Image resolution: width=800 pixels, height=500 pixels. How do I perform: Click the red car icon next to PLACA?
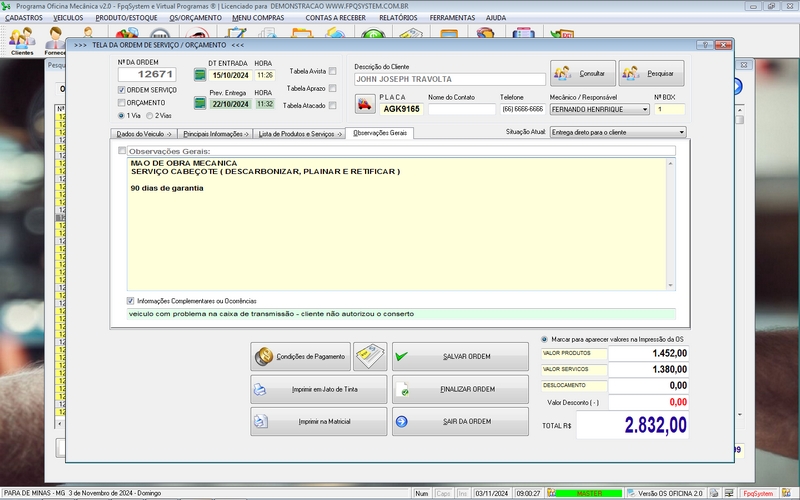point(365,104)
